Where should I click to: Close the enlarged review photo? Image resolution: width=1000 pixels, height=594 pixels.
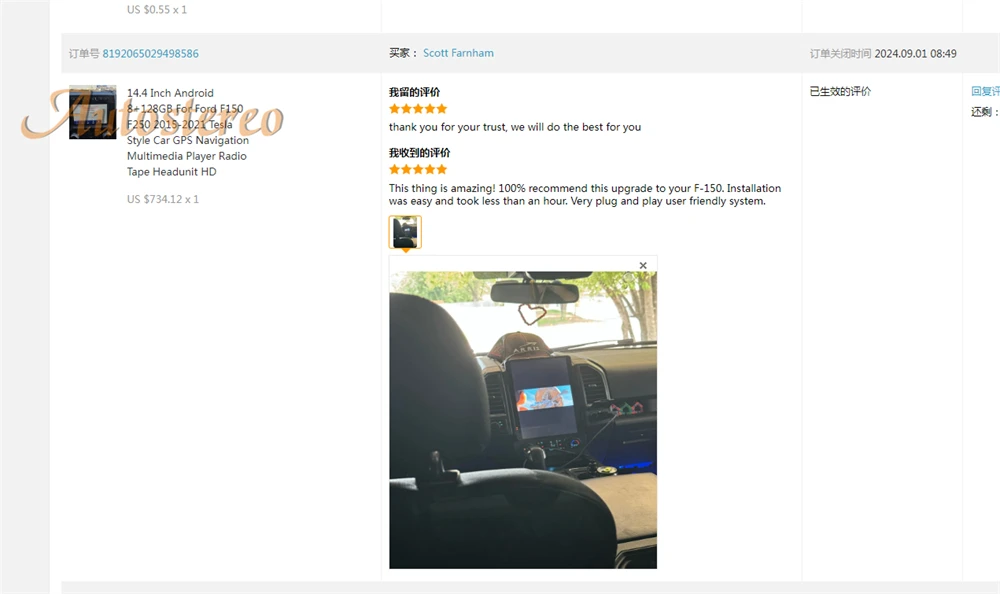(x=643, y=265)
